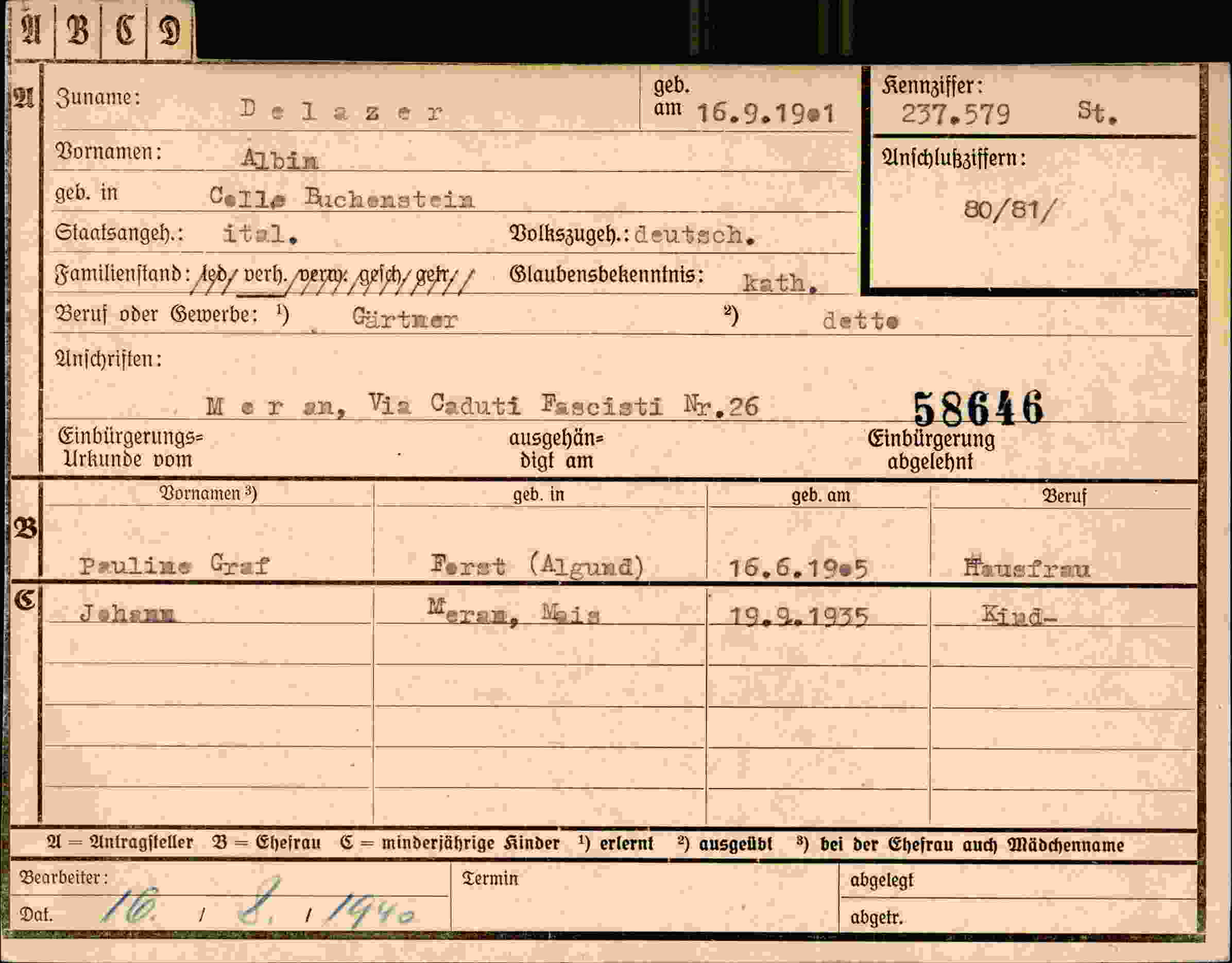Screen dimensions: 1232x963
Task: Click the birth date '16.9.1901'
Action: point(766,113)
